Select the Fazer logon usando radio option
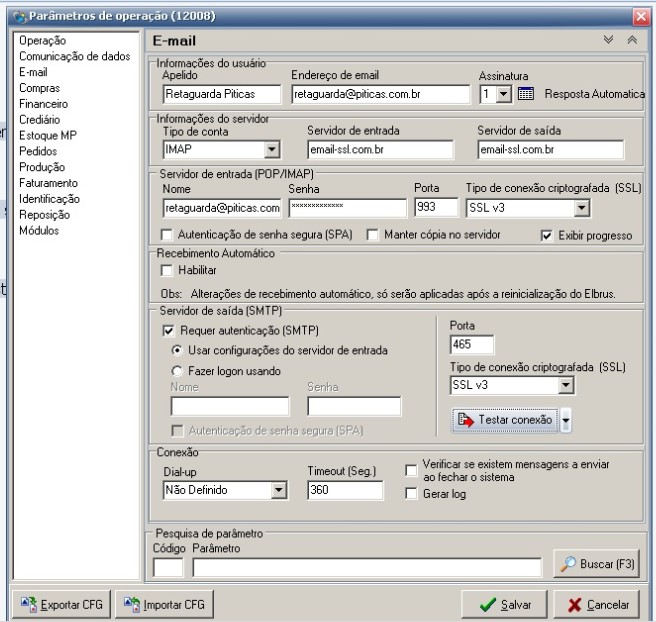Viewport: 656px width, 622px height. click(x=177, y=370)
